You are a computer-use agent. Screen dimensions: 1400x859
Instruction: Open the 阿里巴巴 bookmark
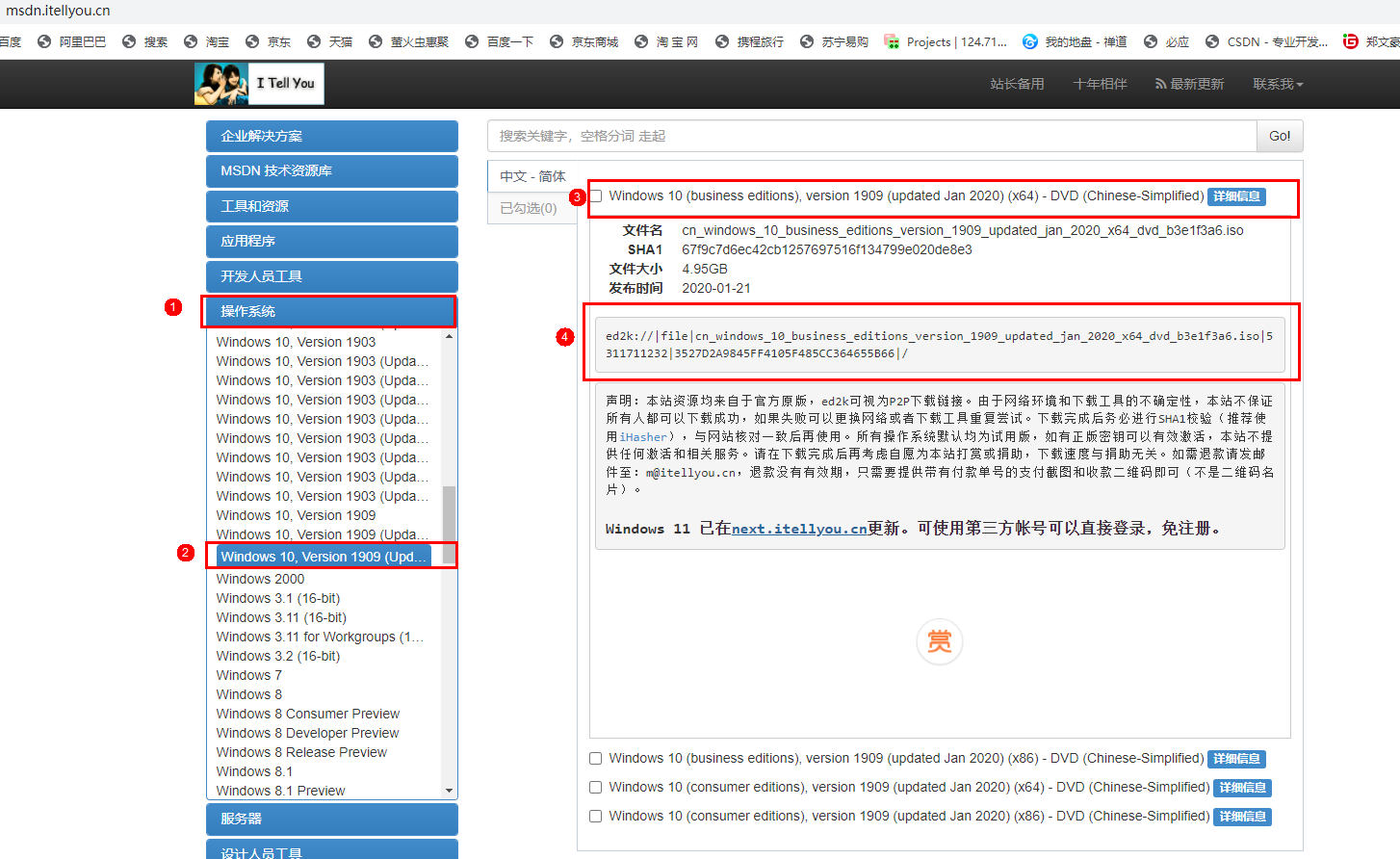tap(72, 41)
